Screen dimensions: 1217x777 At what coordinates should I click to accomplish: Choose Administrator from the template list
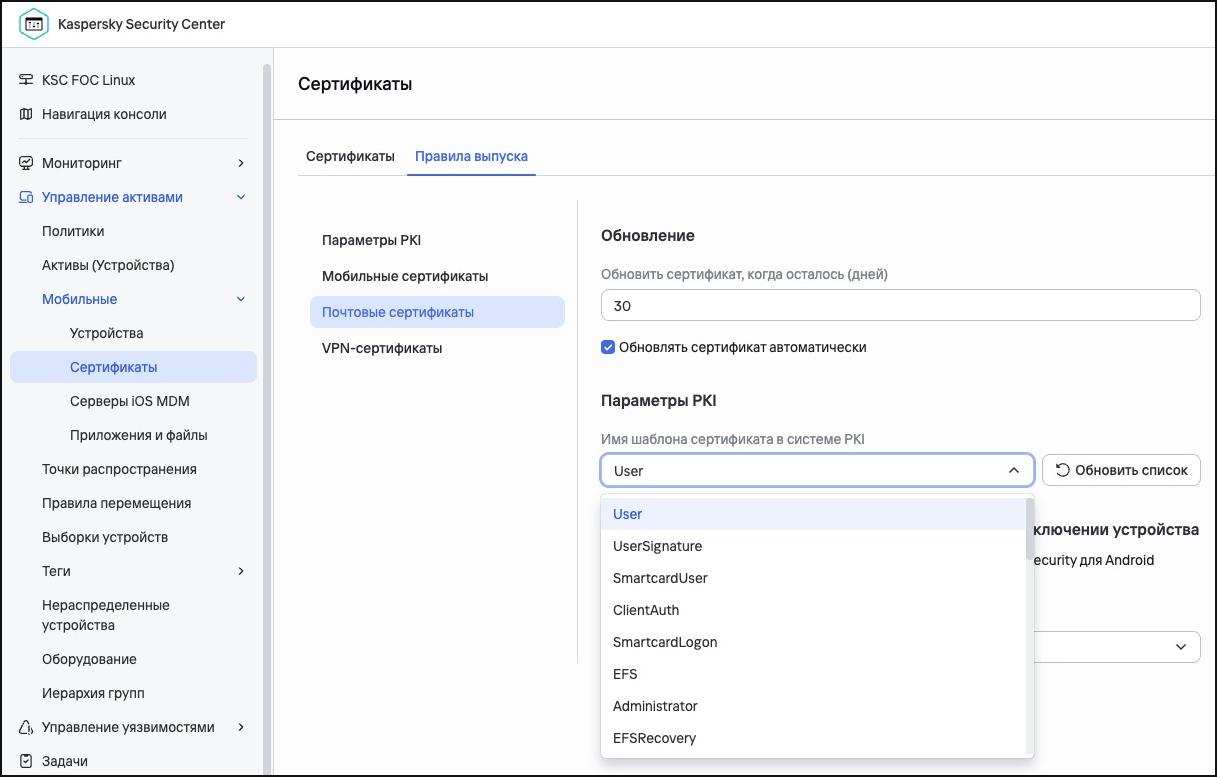813,706
